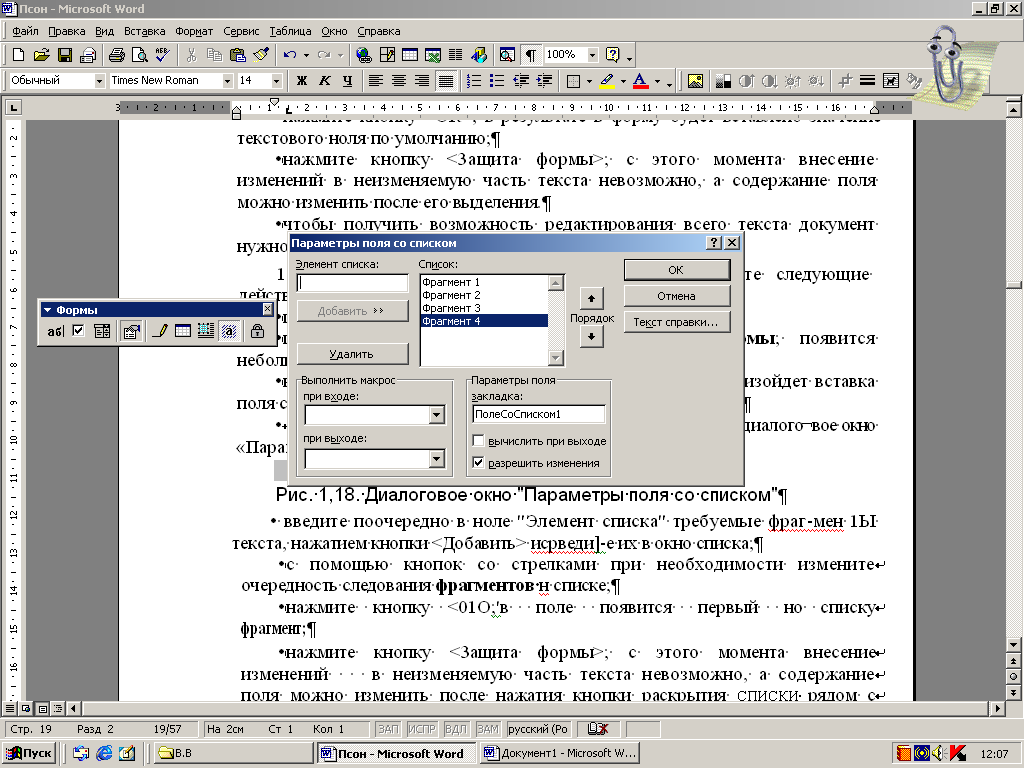
Task: Apply numbered list formatting
Action: [473, 81]
